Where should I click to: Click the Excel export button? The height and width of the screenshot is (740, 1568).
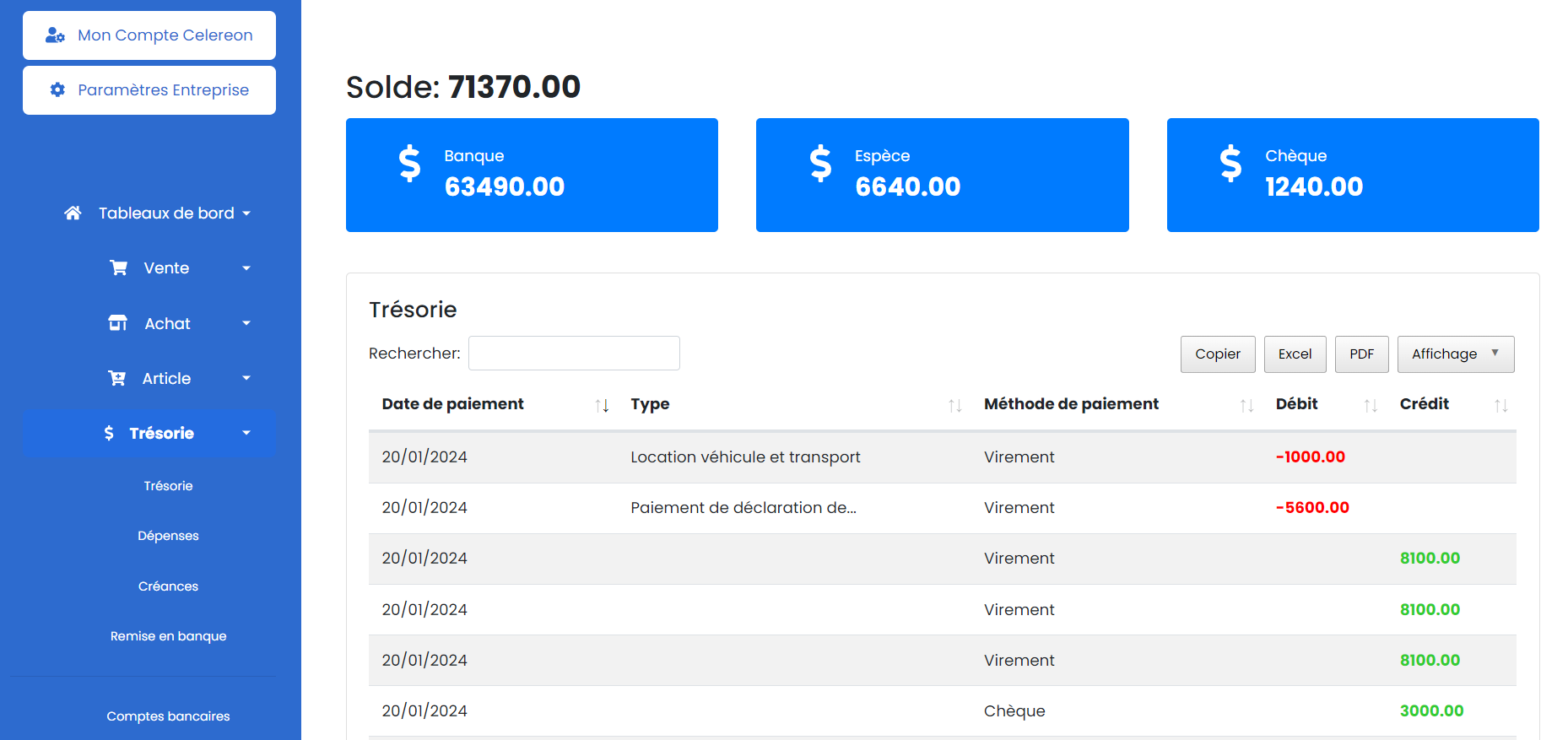pos(1295,354)
